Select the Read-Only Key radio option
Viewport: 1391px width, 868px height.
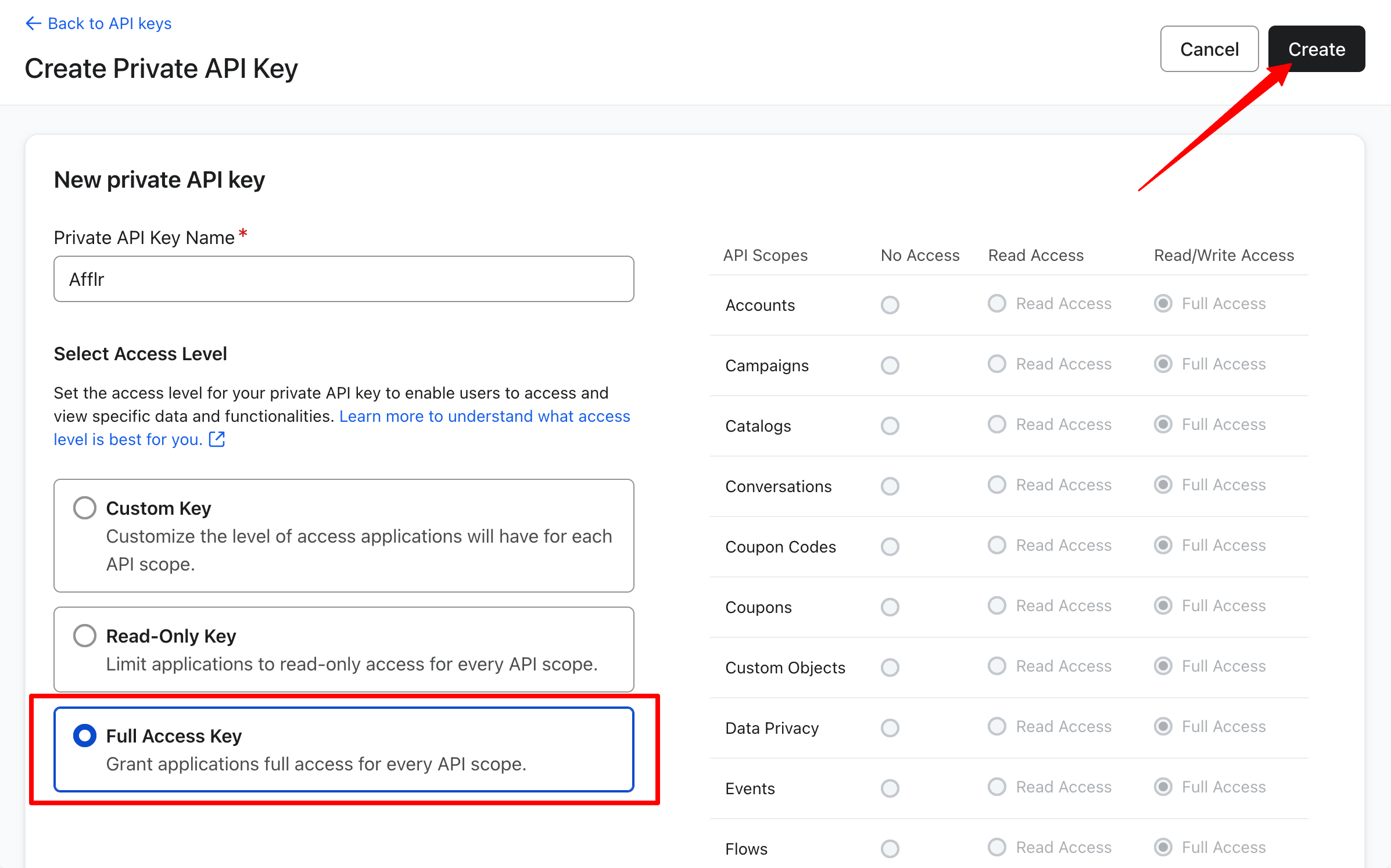coord(85,636)
